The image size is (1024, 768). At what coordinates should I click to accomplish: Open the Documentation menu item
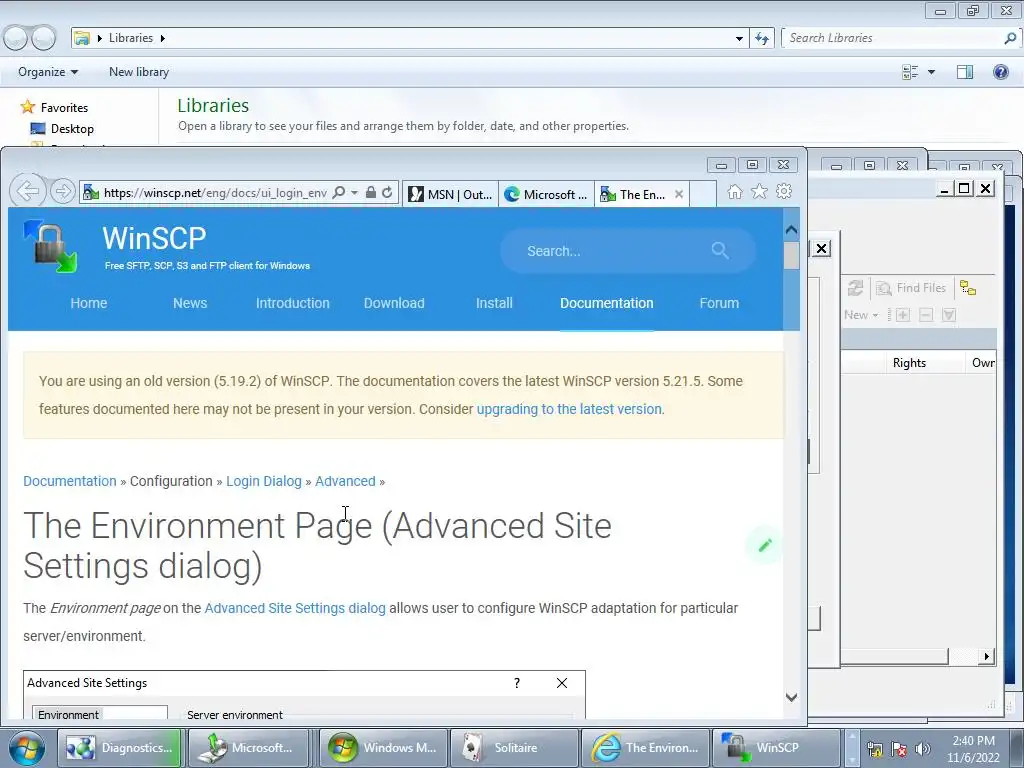[607, 303]
